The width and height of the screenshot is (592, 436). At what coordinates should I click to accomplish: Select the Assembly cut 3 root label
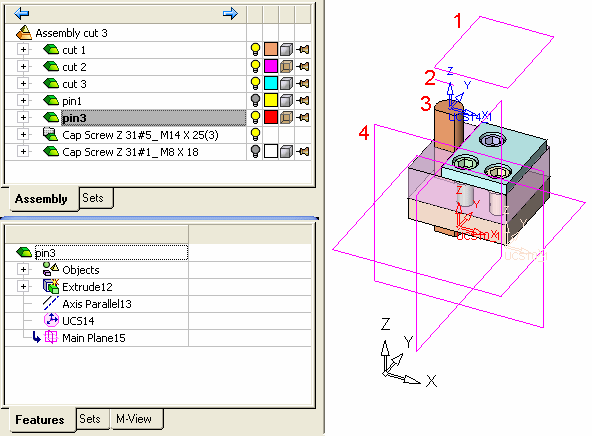71,33
